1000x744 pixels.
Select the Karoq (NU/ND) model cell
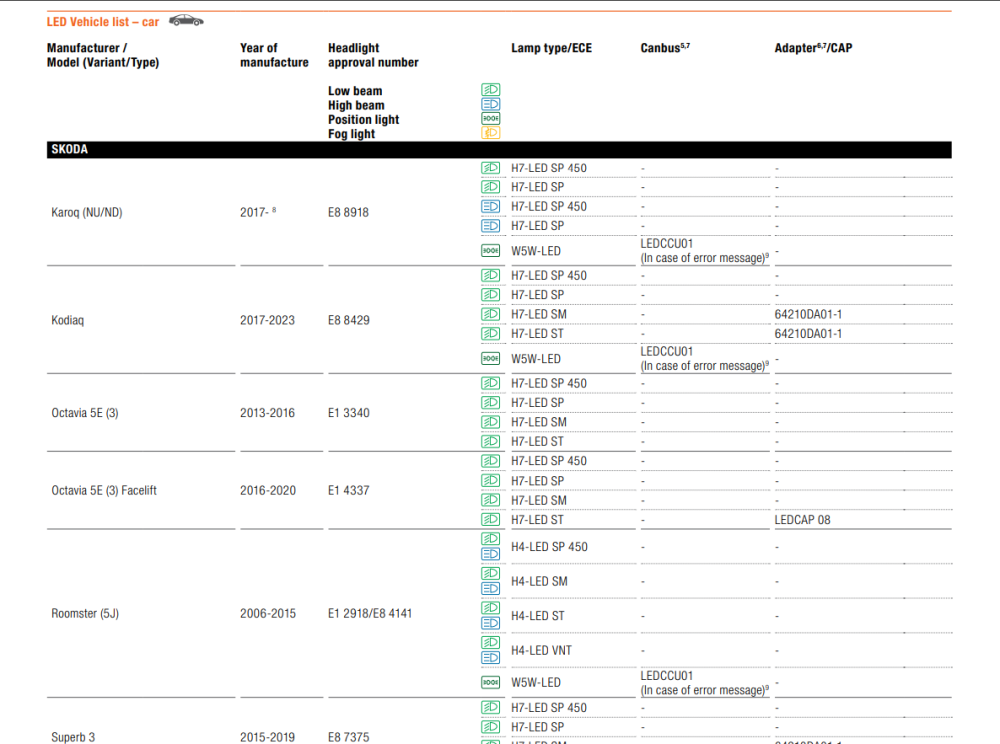point(87,212)
